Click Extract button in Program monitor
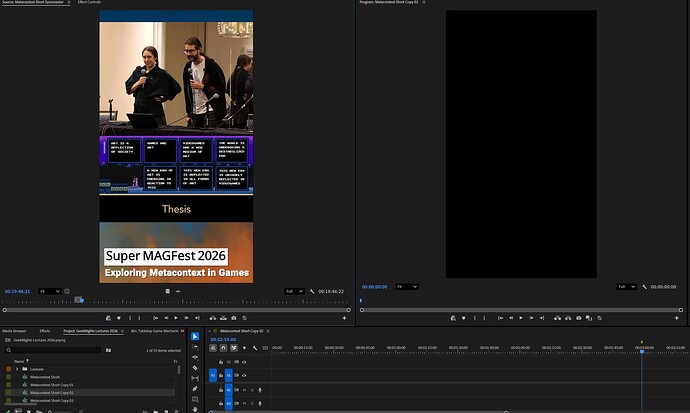This screenshot has height=413, width=690. click(x=568, y=318)
